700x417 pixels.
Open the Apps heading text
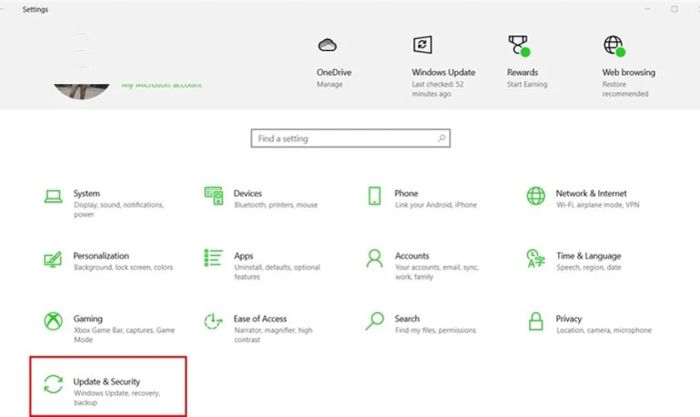click(x=243, y=256)
